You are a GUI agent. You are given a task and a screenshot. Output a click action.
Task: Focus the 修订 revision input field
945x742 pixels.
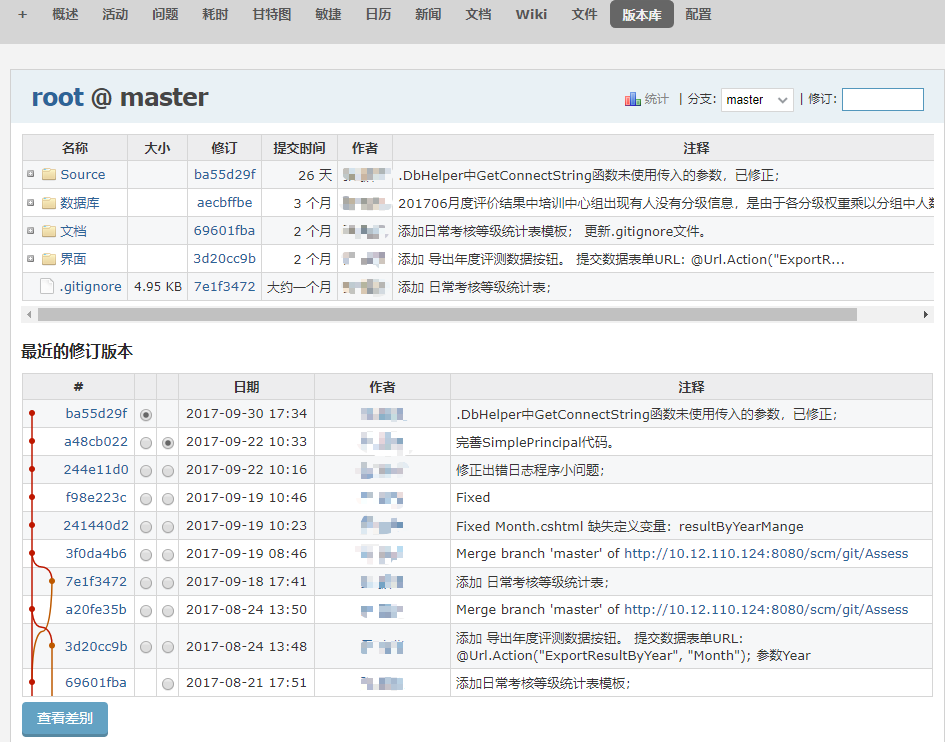(x=882, y=100)
